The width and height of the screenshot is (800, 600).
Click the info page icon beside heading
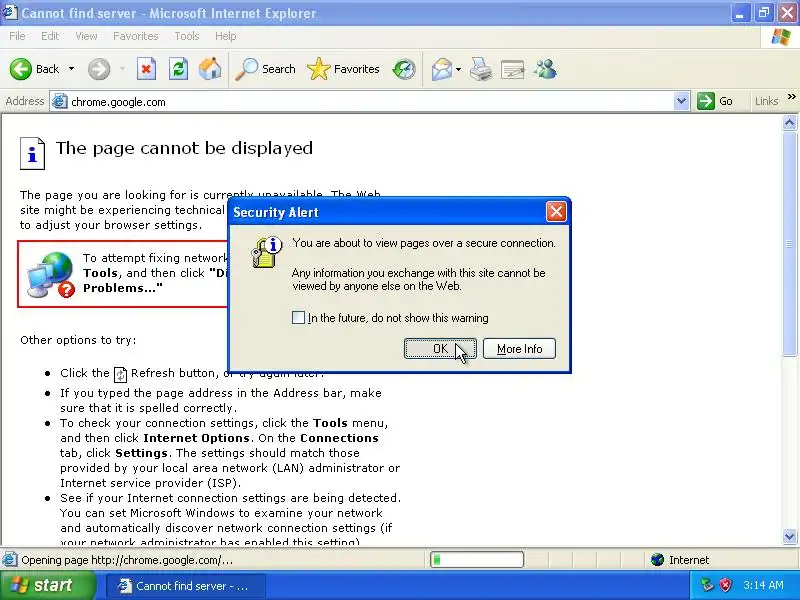33,153
